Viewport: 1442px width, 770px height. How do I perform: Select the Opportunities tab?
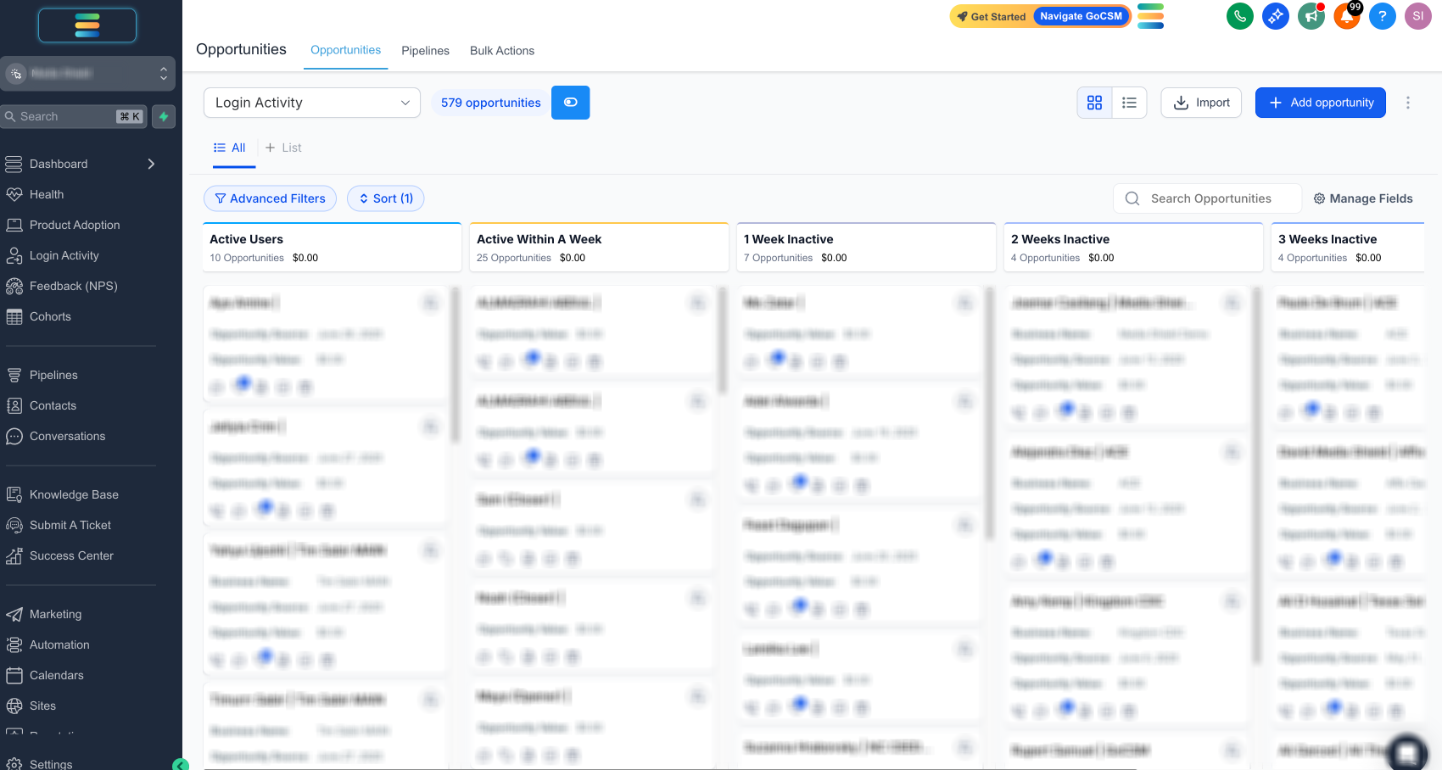[345, 50]
